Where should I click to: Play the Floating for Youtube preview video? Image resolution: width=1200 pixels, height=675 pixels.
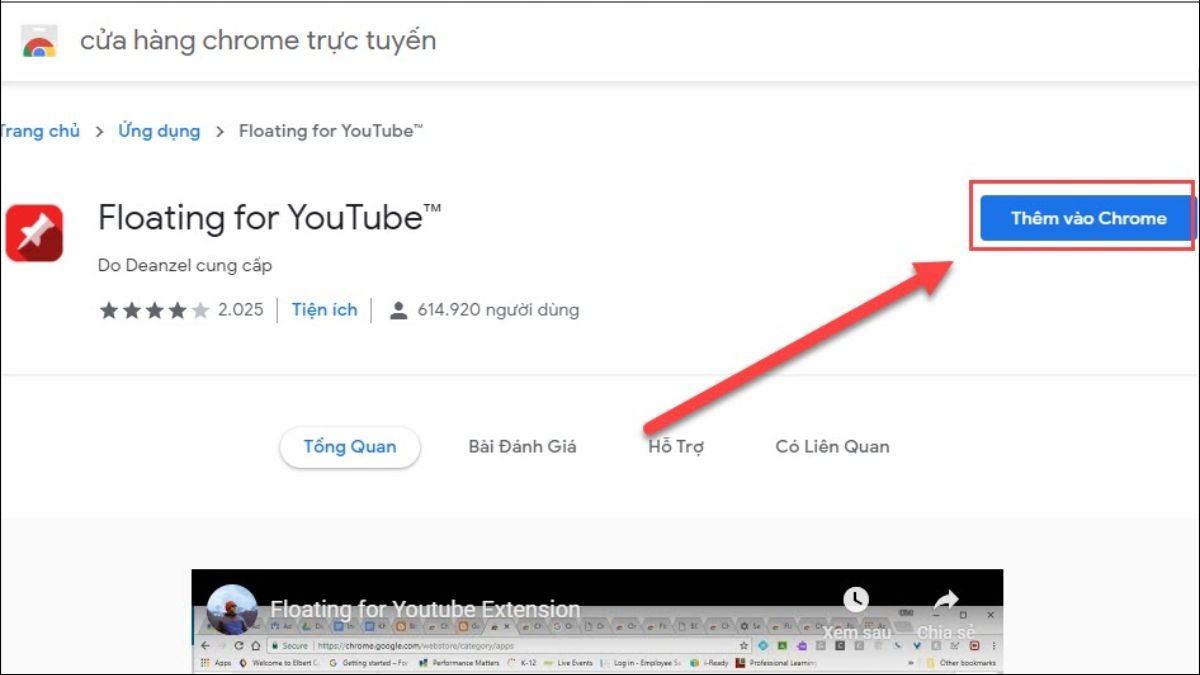(597, 622)
